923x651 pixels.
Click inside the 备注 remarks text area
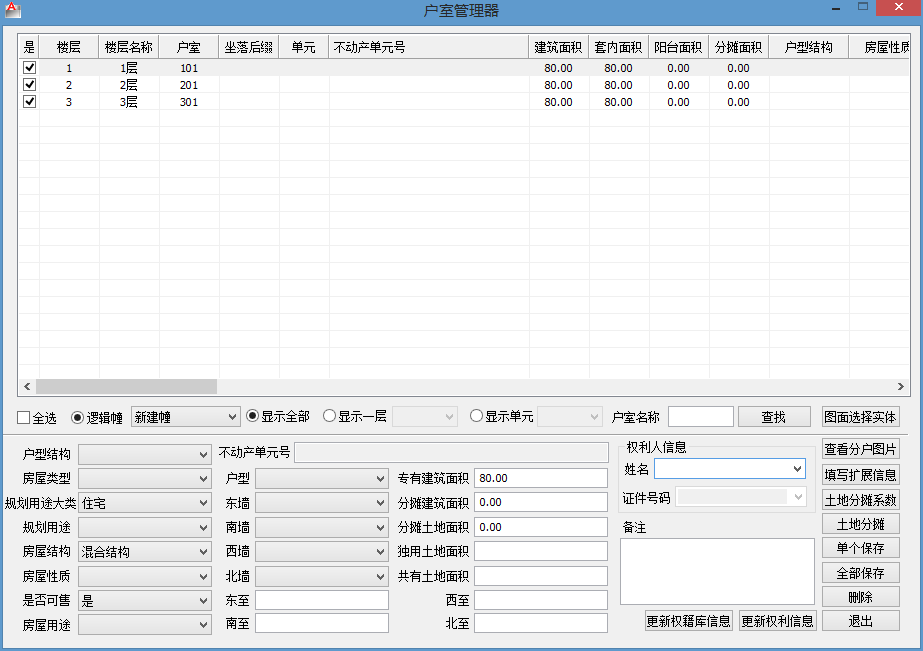[717, 571]
